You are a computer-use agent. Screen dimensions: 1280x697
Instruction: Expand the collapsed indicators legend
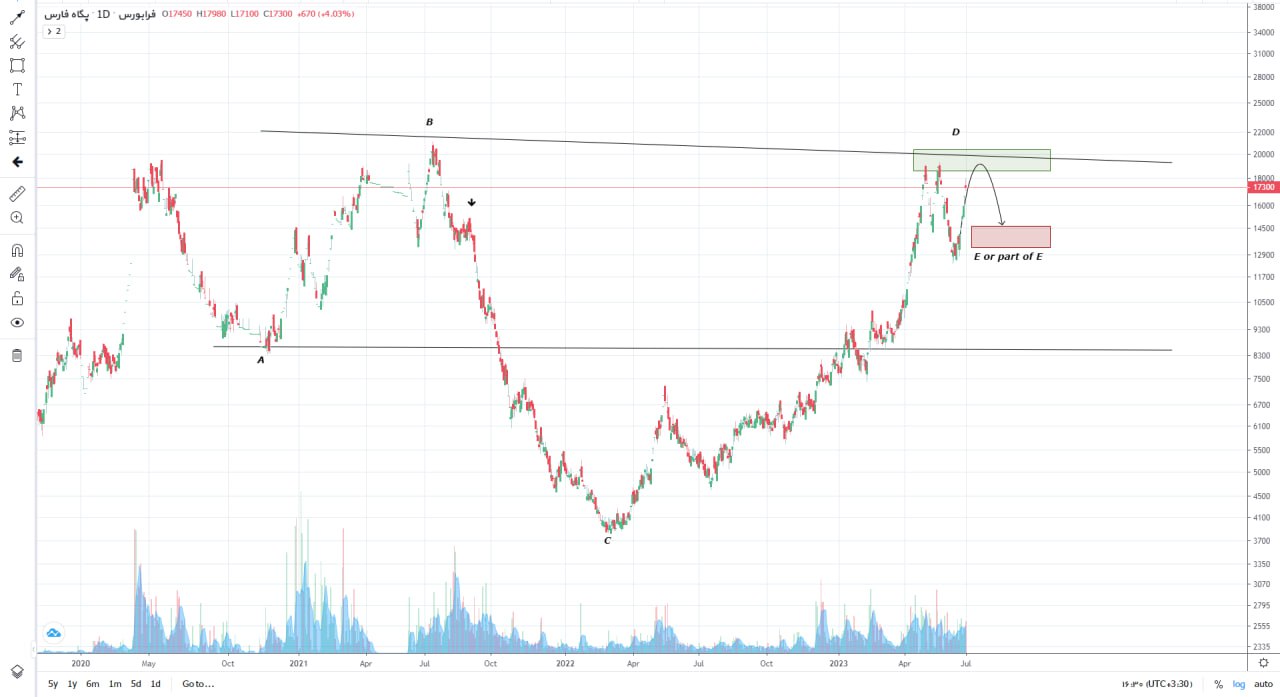click(x=53, y=32)
